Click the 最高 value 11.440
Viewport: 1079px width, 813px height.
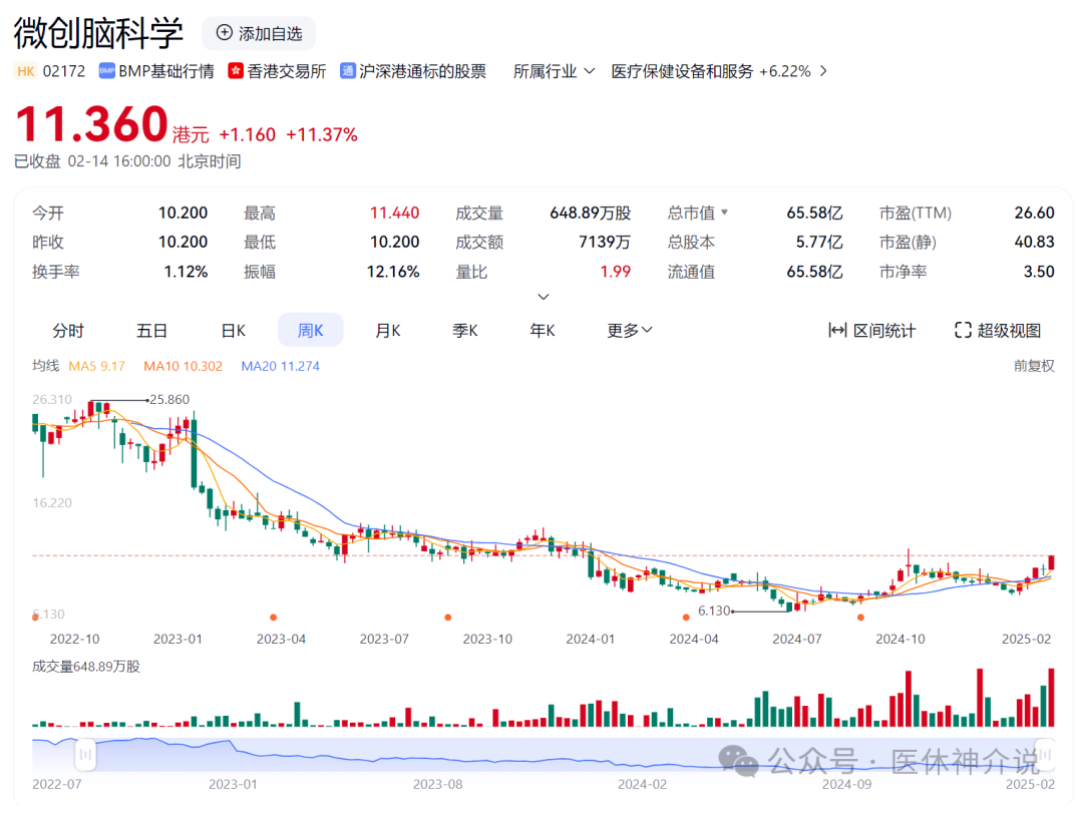394,213
